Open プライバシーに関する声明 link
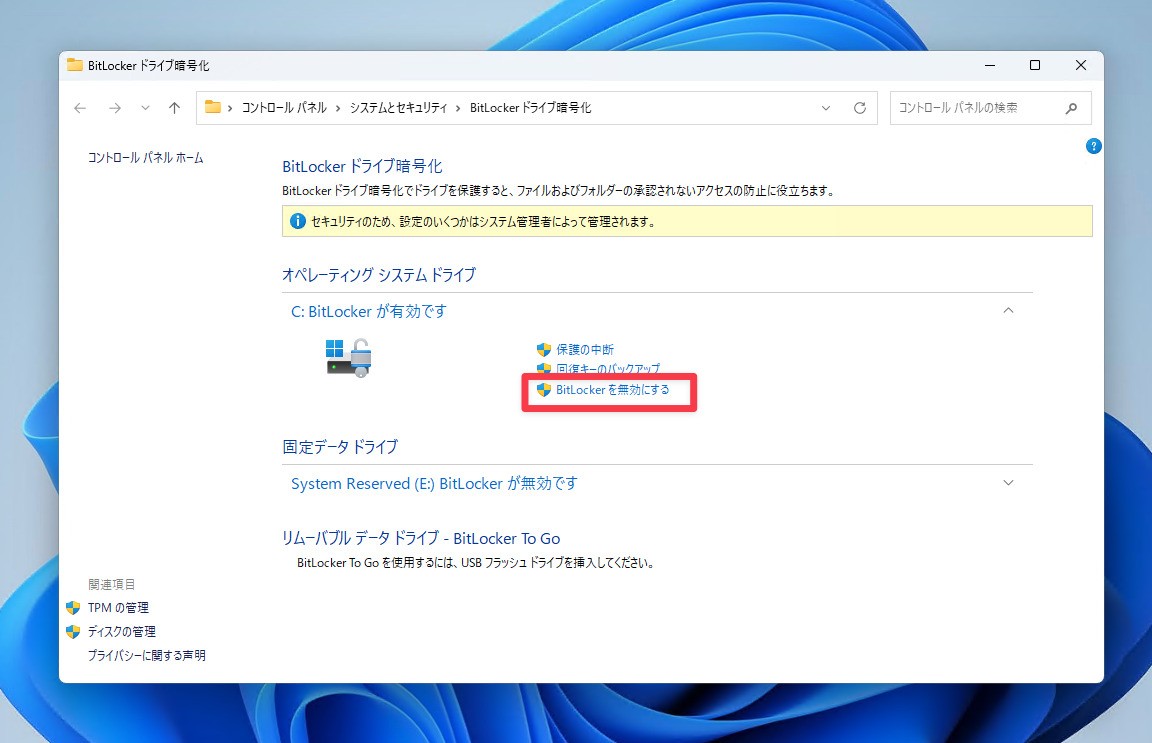1152x743 pixels. coord(147,655)
